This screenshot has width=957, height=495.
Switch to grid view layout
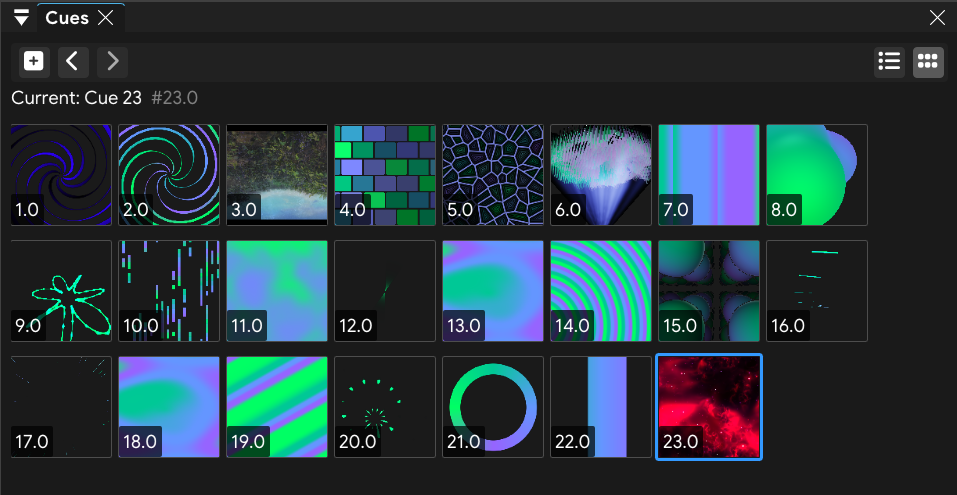pyautogui.click(x=928, y=62)
